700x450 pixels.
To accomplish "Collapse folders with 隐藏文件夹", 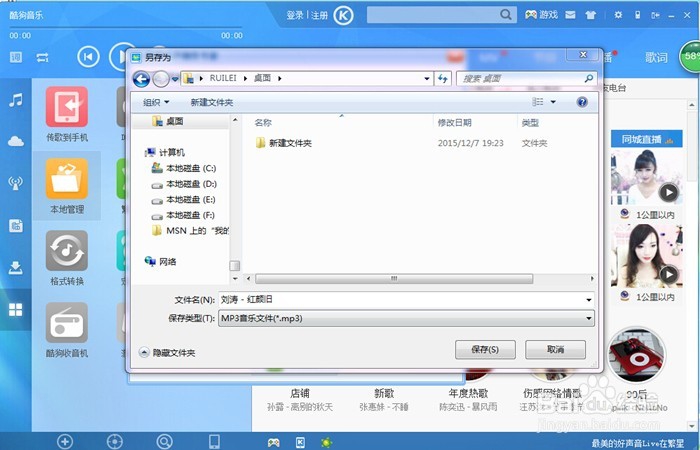I will pyautogui.click(x=167, y=353).
